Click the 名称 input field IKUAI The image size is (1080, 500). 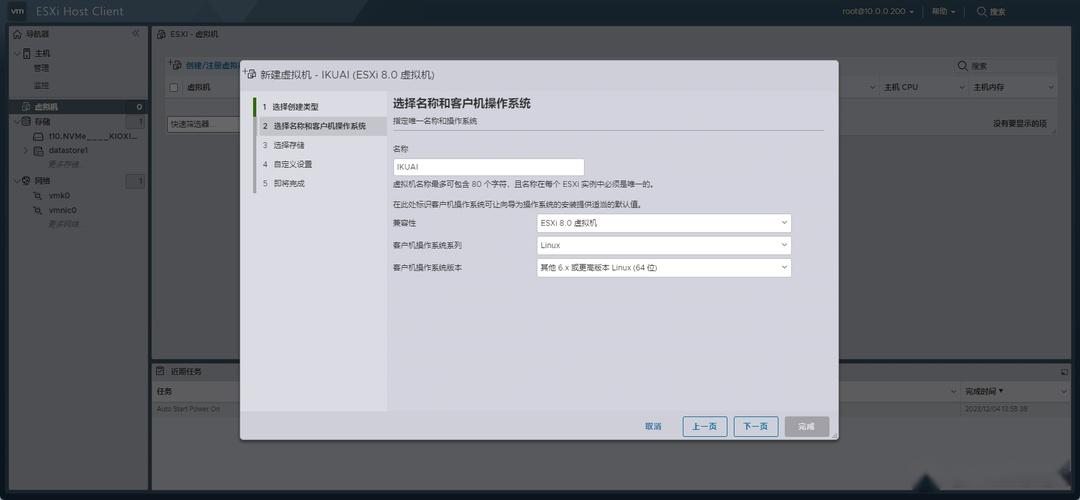[x=489, y=167]
